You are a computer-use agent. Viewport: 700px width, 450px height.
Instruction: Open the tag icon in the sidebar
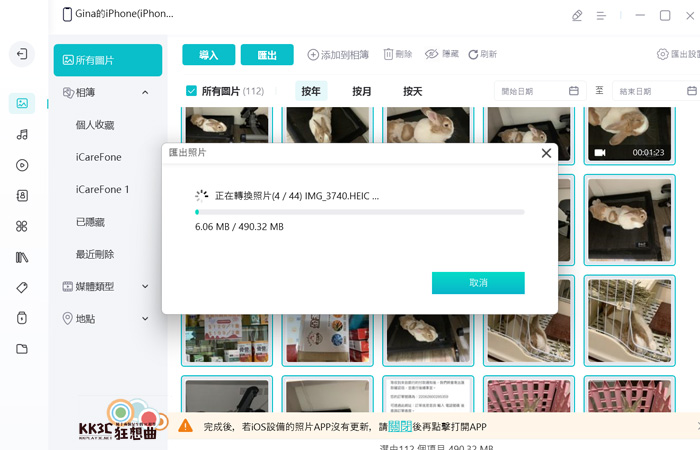(22, 288)
